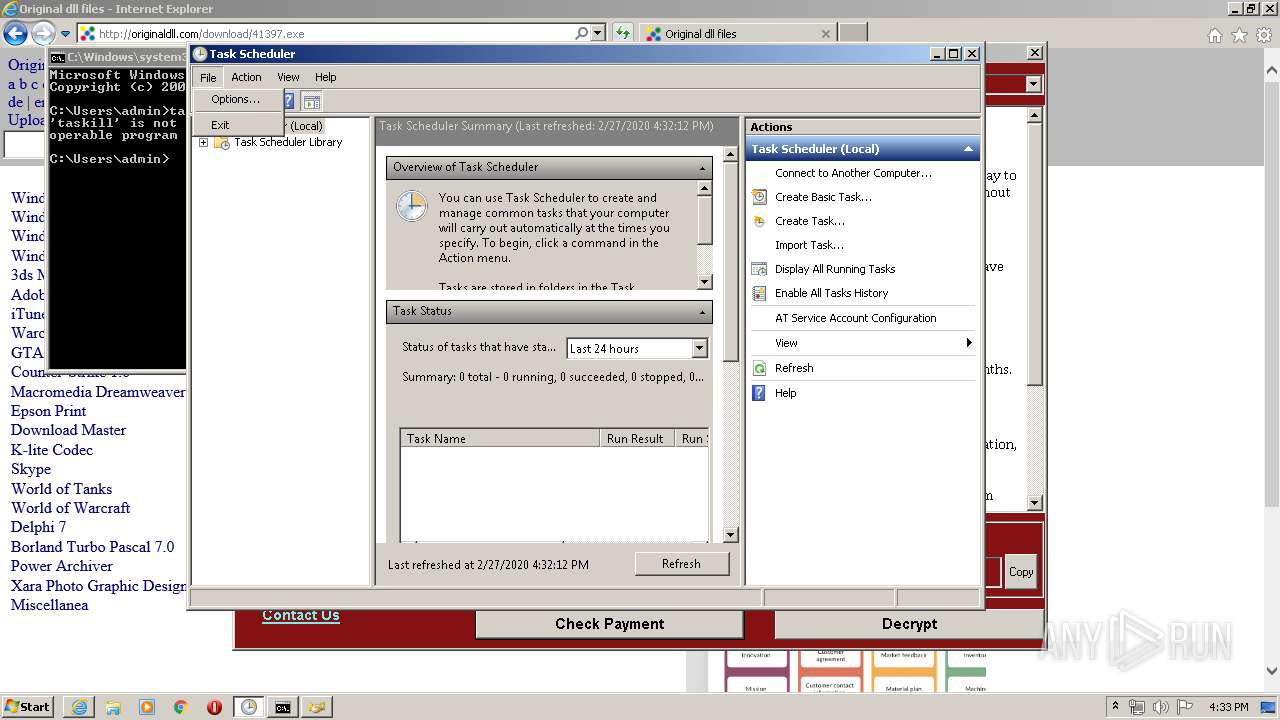Open the Internet Explorer Favorites star
This screenshot has height=720, width=1280.
(x=1239, y=35)
